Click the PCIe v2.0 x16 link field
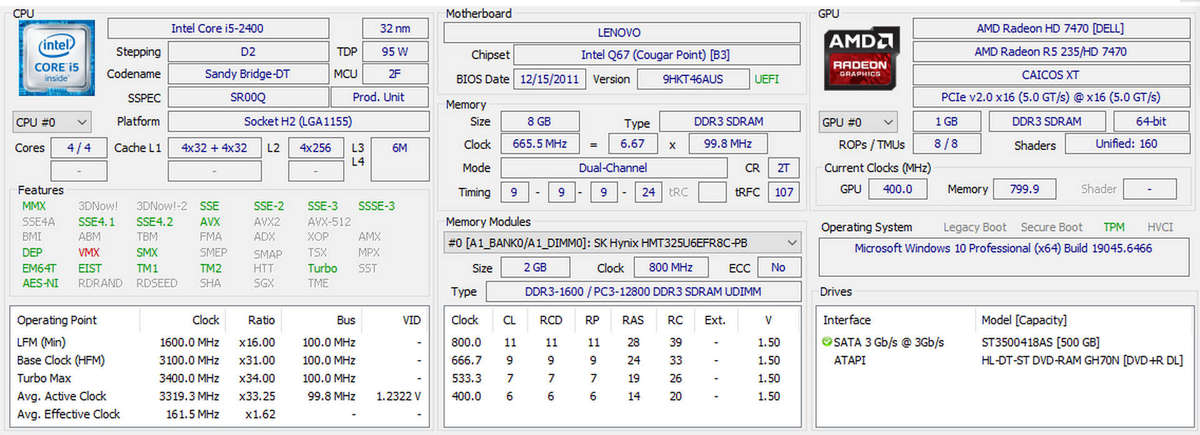 (1051, 97)
